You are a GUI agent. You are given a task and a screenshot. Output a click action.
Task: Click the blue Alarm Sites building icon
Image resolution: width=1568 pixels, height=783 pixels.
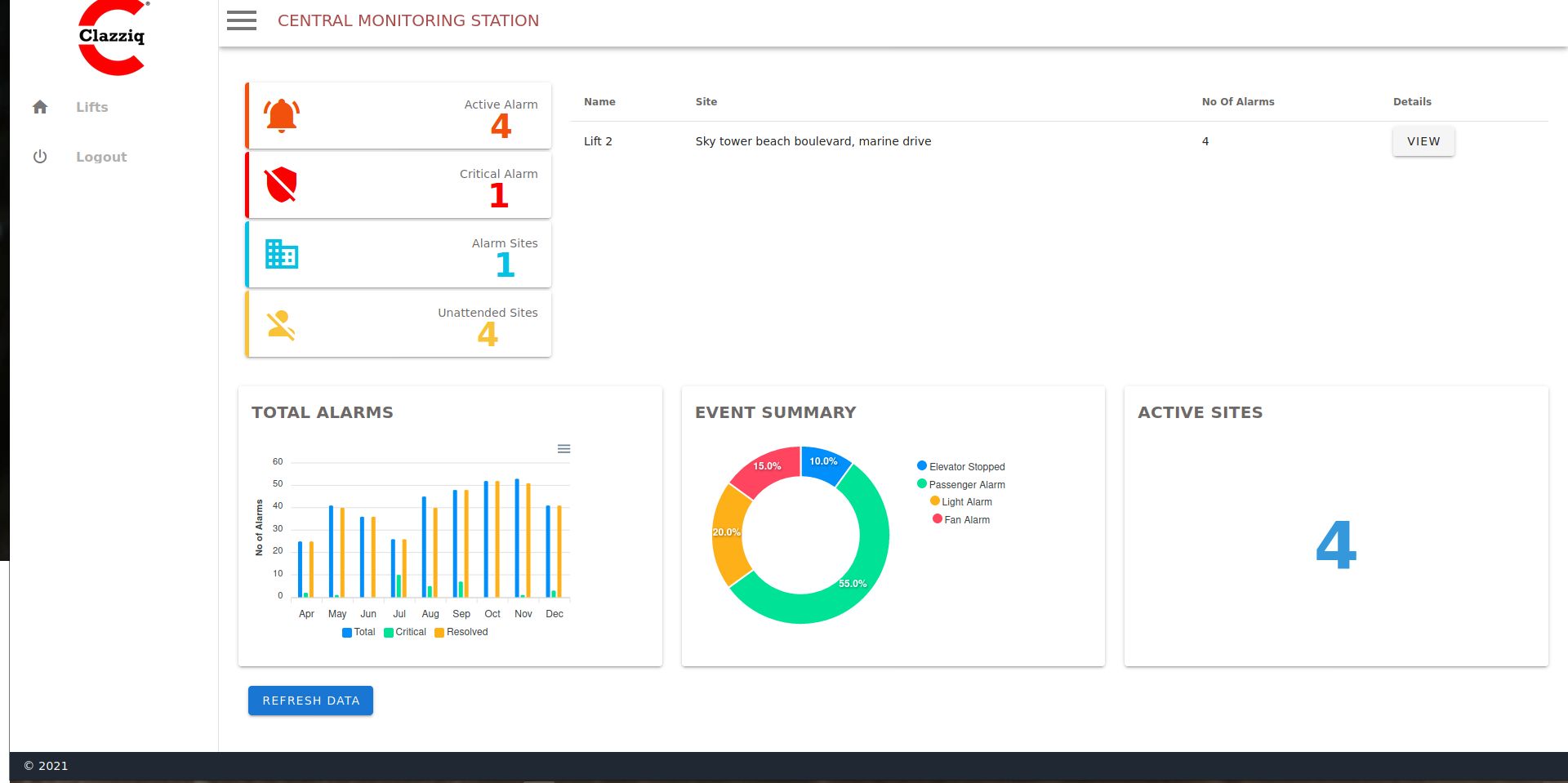pos(282,254)
